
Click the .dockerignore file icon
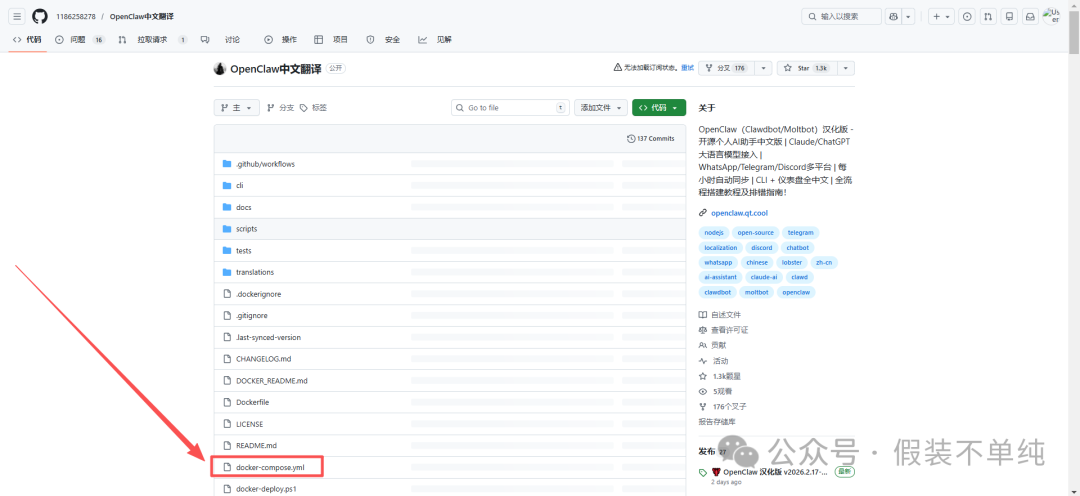pos(227,294)
